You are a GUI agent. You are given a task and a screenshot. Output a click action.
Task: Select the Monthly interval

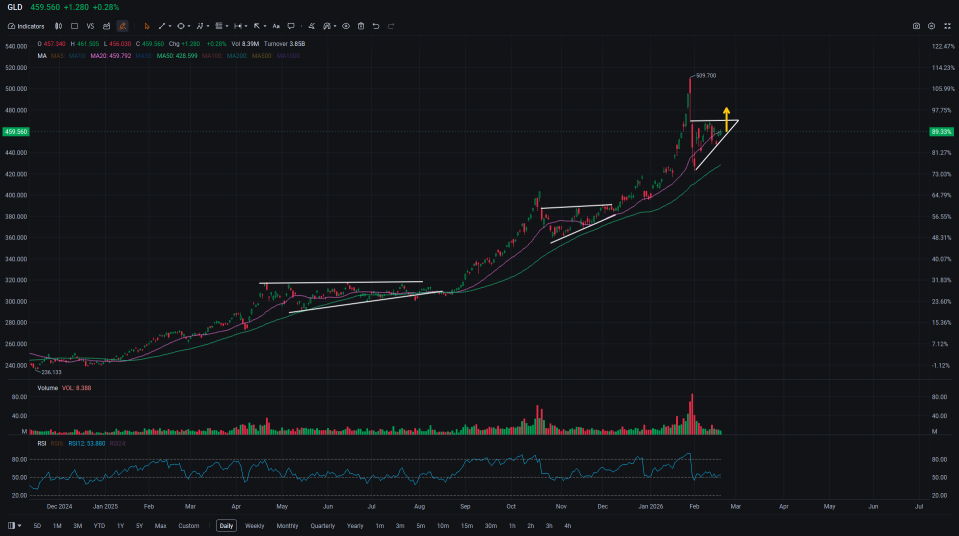coord(287,526)
